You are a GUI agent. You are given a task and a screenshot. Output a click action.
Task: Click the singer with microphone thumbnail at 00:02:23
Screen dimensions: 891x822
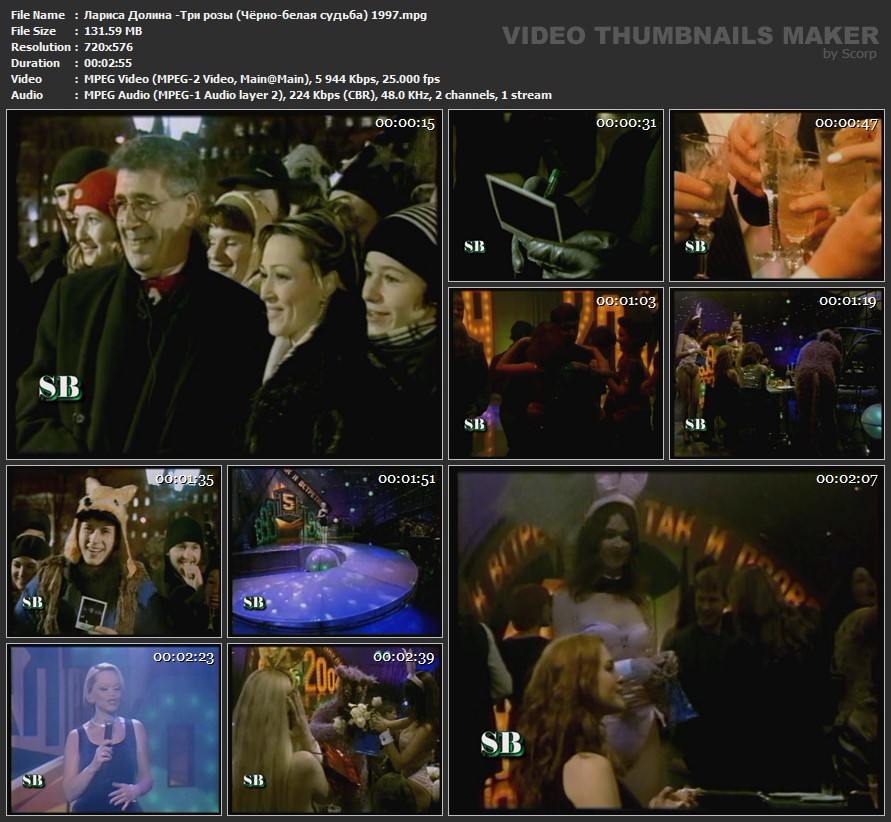(x=113, y=729)
